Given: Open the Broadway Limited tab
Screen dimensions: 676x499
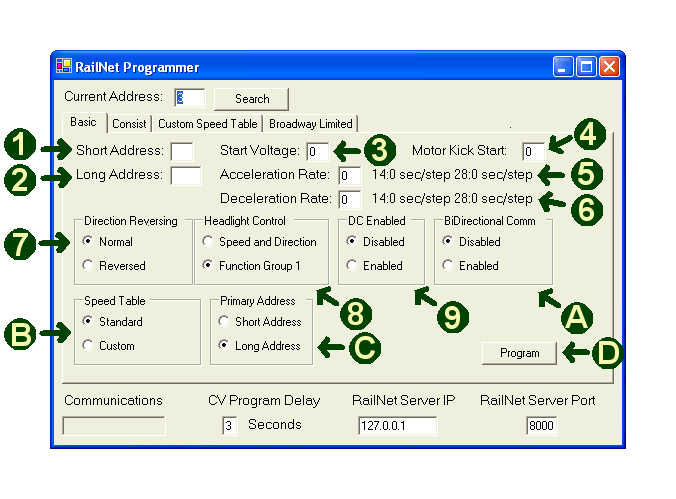Looking at the screenshot, I should 310,124.
